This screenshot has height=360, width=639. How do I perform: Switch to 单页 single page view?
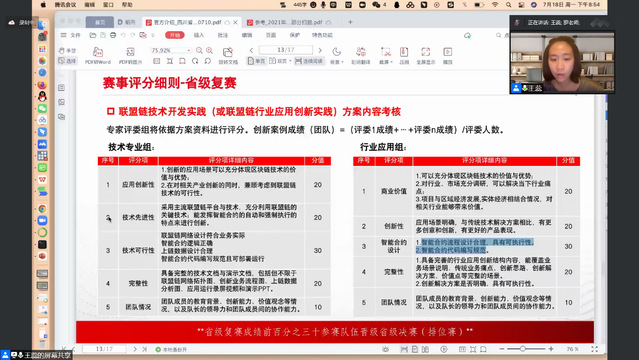pyautogui.click(x=256, y=61)
